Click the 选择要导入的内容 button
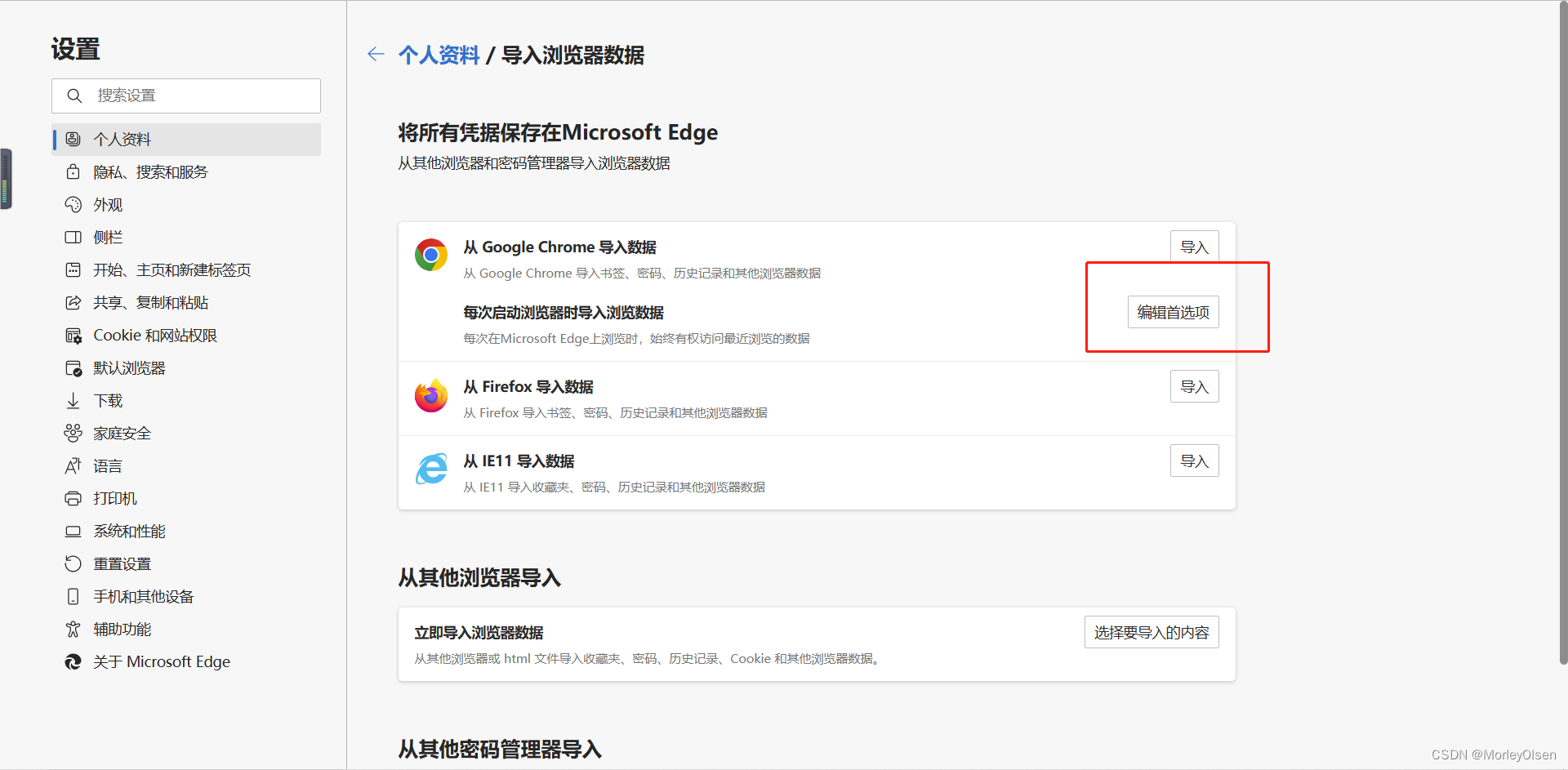The height and width of the screenshot is (770, 1568). click(x=1151, y=632)
